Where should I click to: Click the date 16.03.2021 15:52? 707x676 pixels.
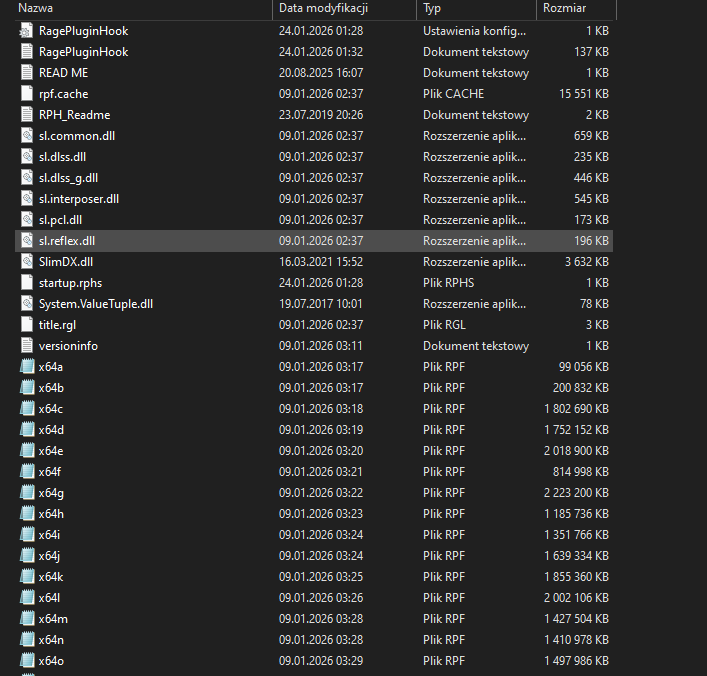coord(321,262)
